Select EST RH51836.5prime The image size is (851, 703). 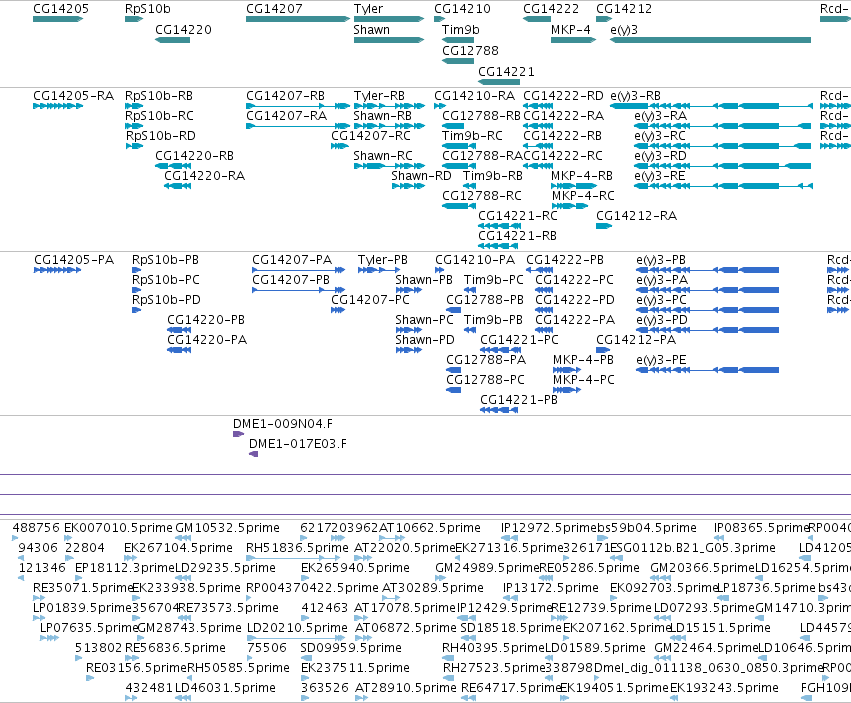[x=297, y=548]
